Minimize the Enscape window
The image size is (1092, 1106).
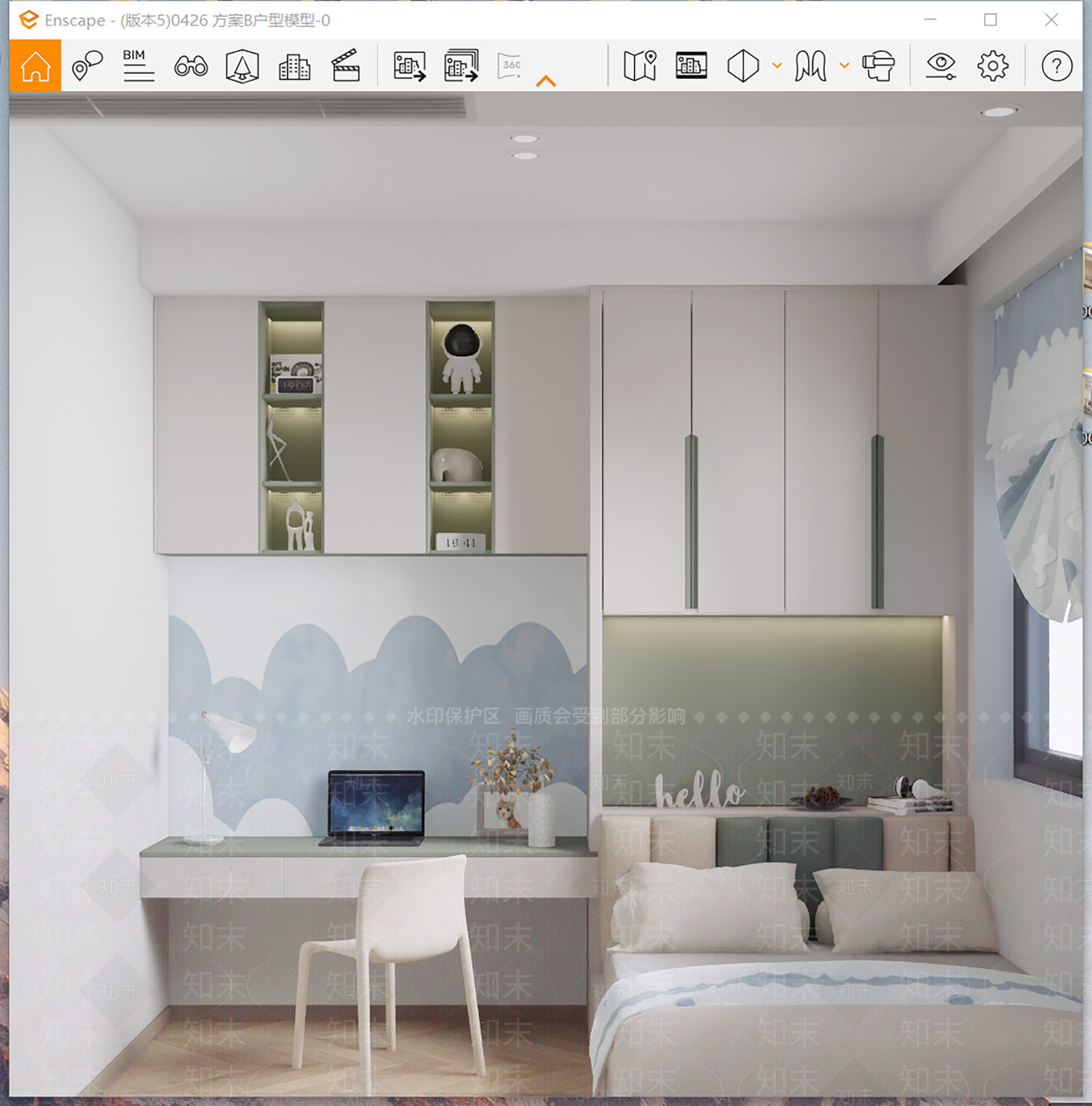[930, 20]
